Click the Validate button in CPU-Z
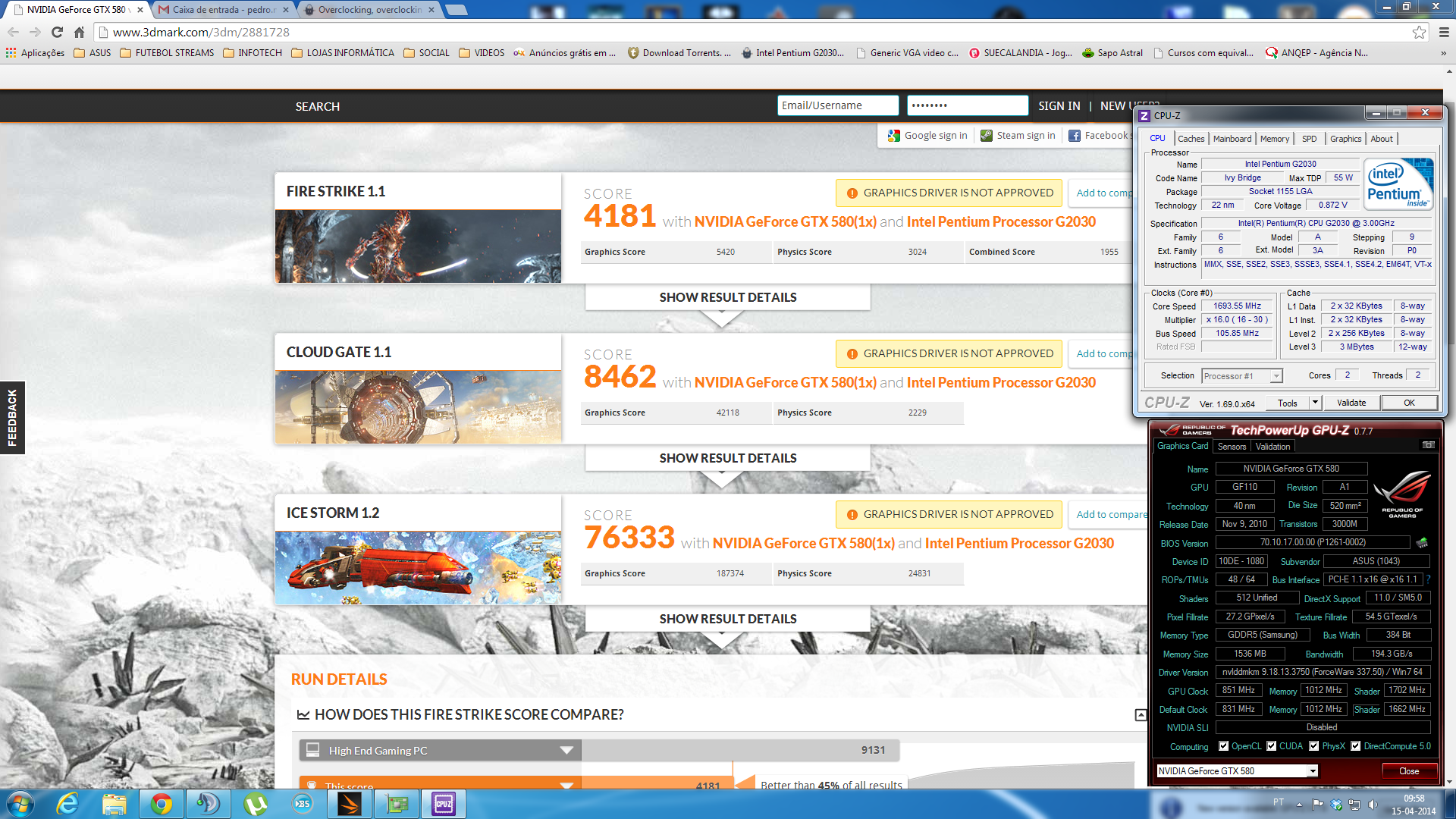The height and width of the screenshot is (819, 1456). [1351, 403]
